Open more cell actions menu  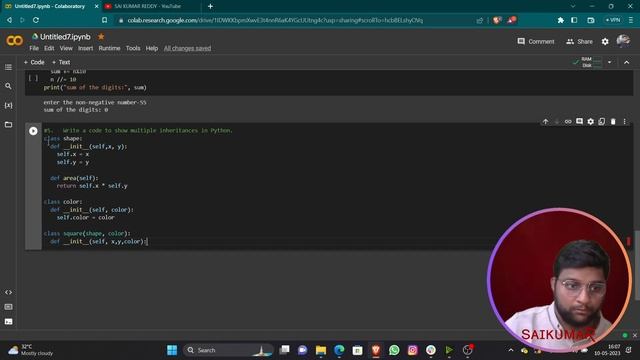[624, 122]
